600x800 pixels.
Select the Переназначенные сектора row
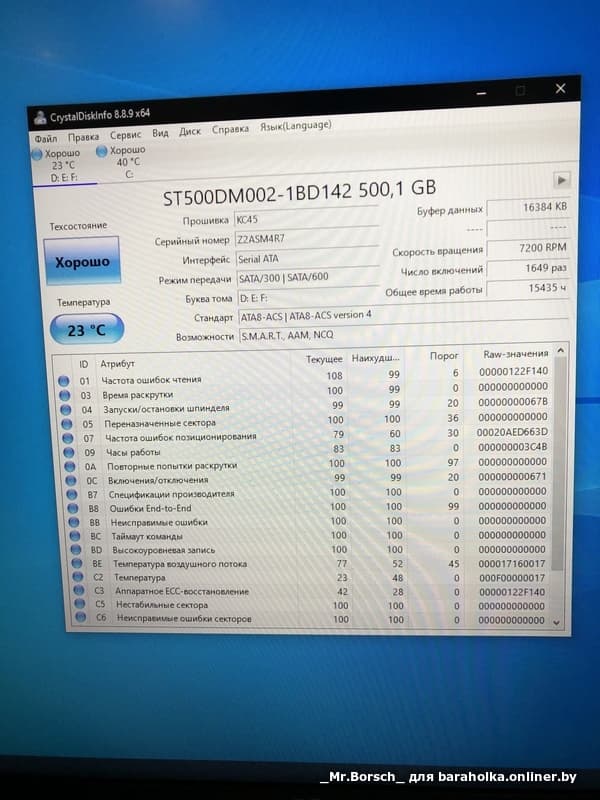308,420
